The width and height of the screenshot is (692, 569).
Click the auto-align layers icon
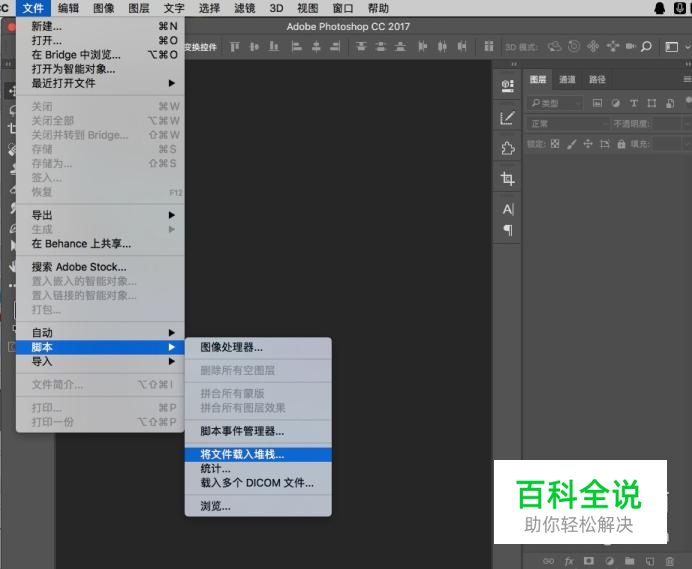(489, 46)
